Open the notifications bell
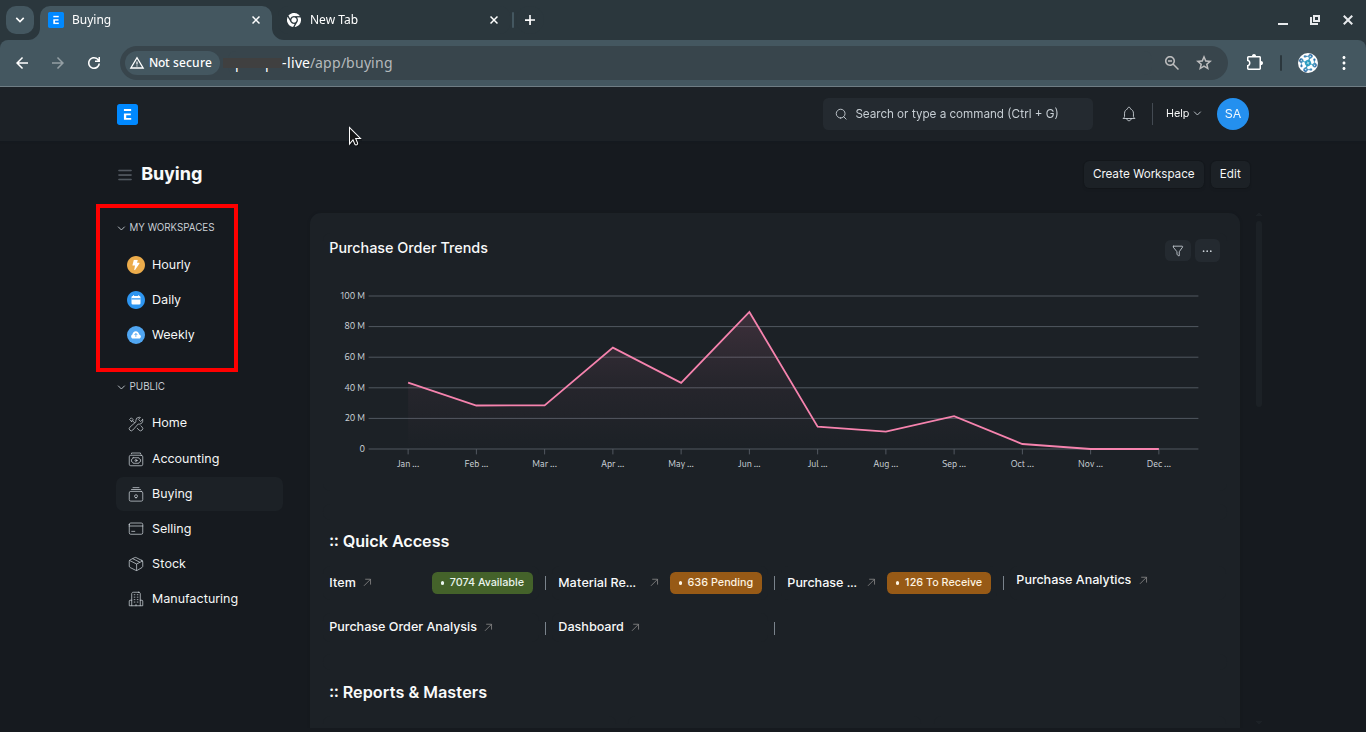The image size is (1366, 732). tap(1129, 114)
